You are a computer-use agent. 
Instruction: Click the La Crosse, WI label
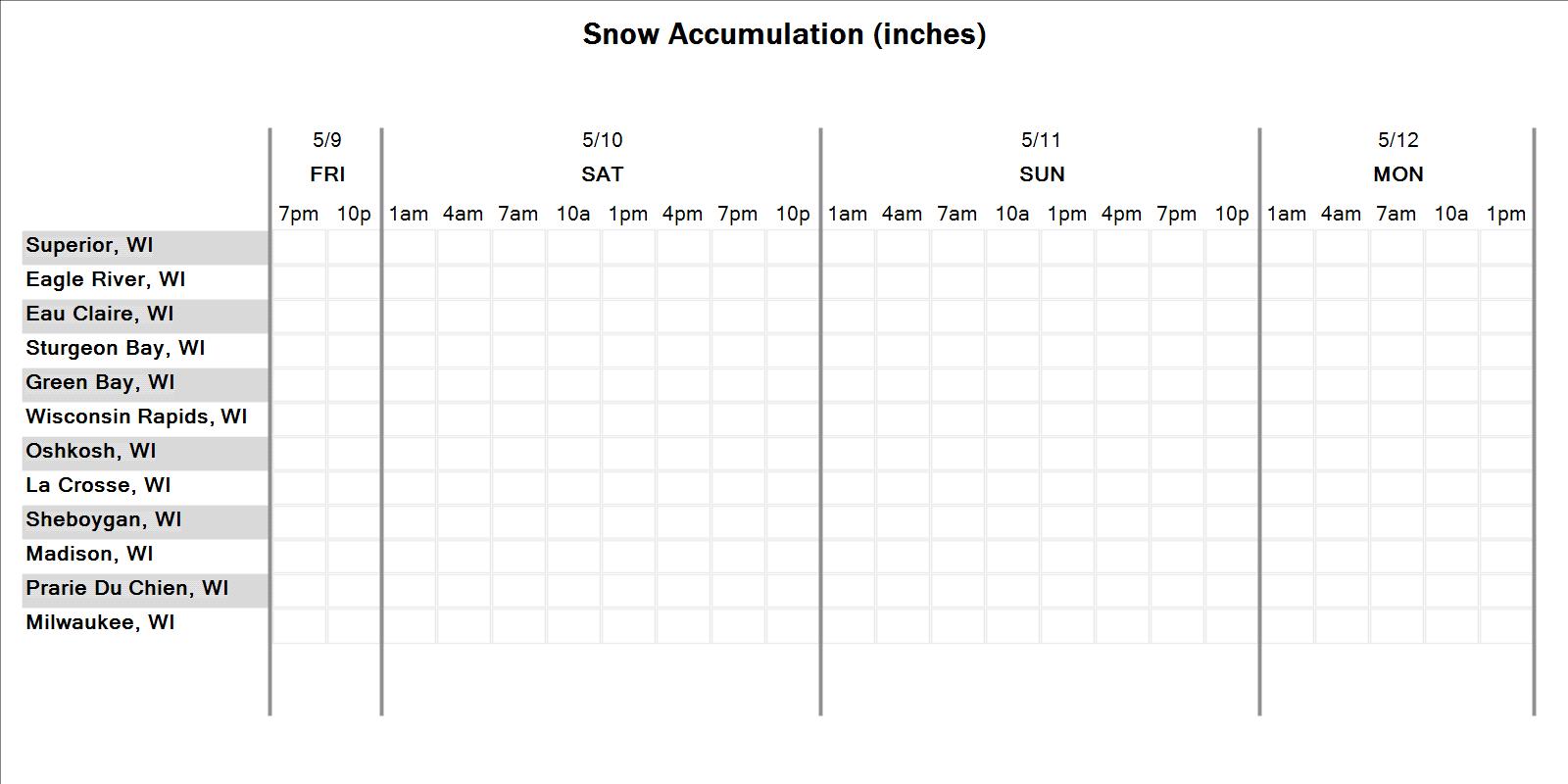click(98, 486)
